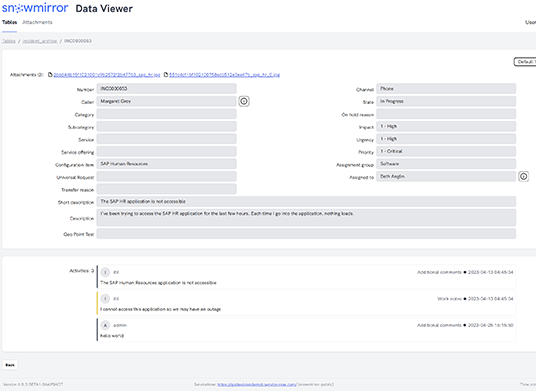Image resolution: width=536 pixels, height=391 pixels.
Task: Click the admin user name in activities
Action: click(120, 325)
